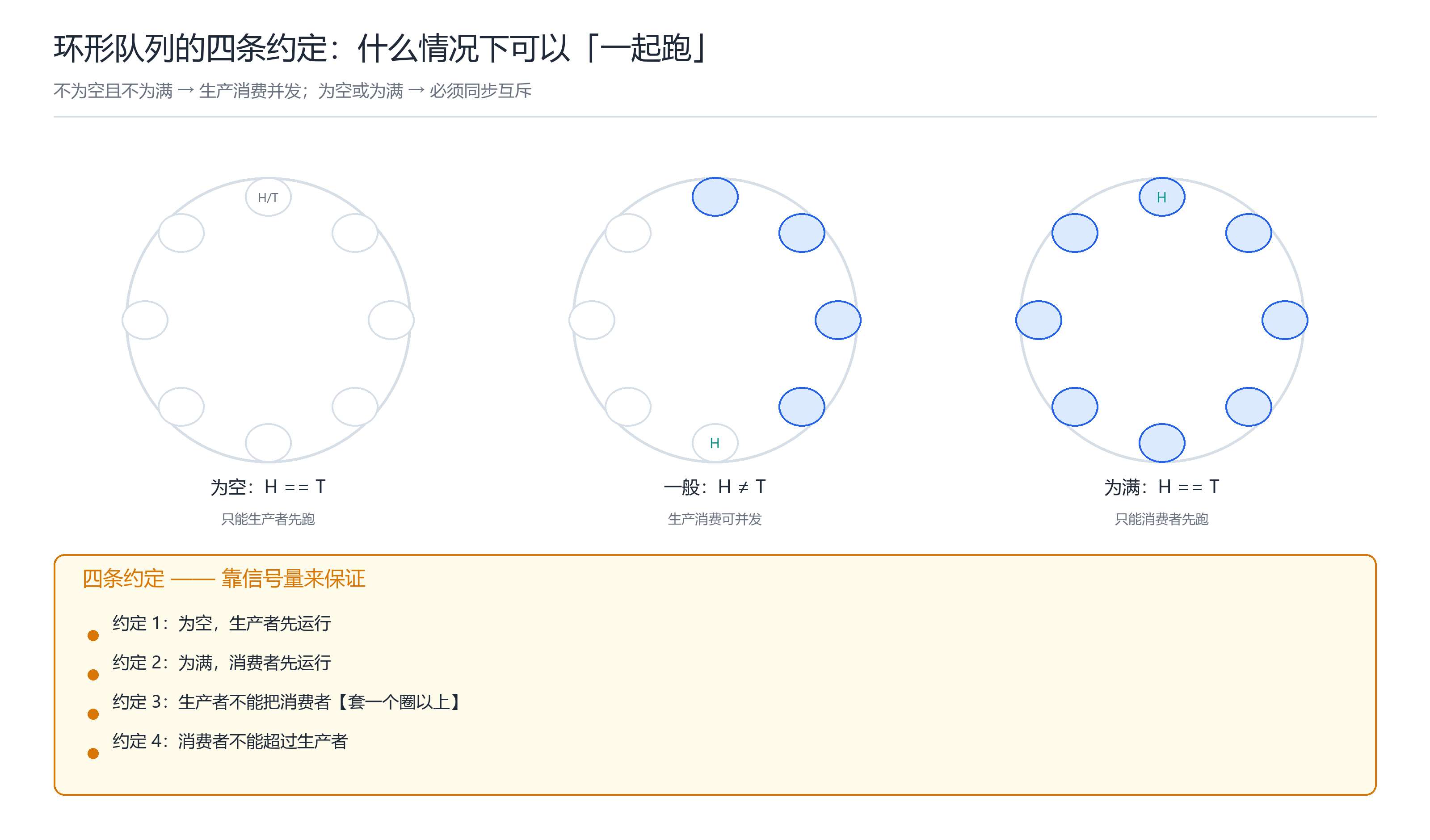
Task: Click the H/T node in empty ring
Action: coord(269,197)
